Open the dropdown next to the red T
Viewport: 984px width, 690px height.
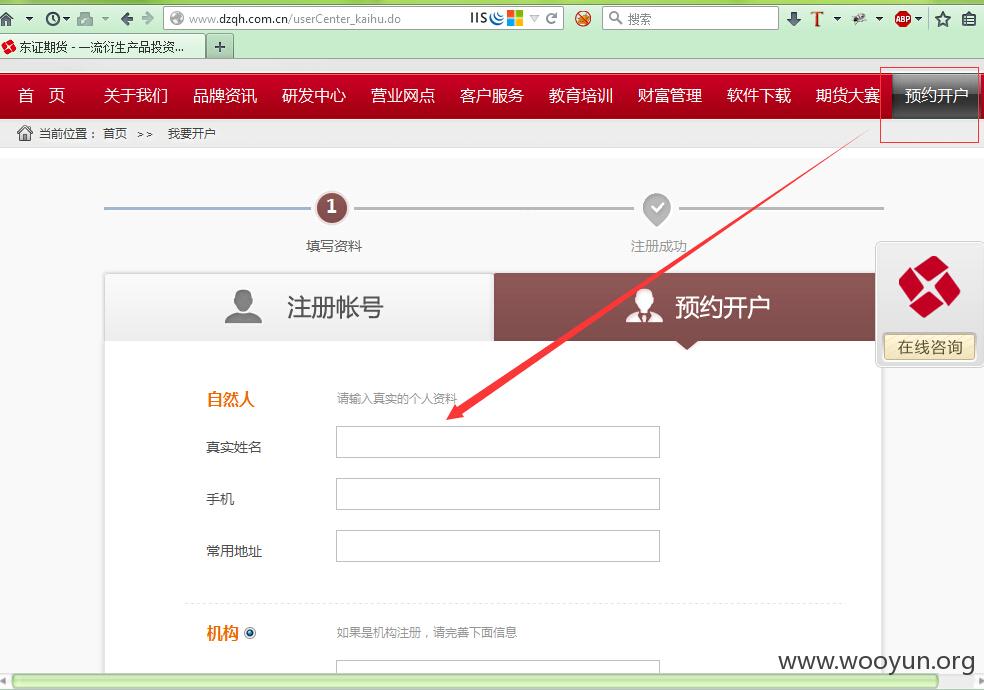point(837,19)
